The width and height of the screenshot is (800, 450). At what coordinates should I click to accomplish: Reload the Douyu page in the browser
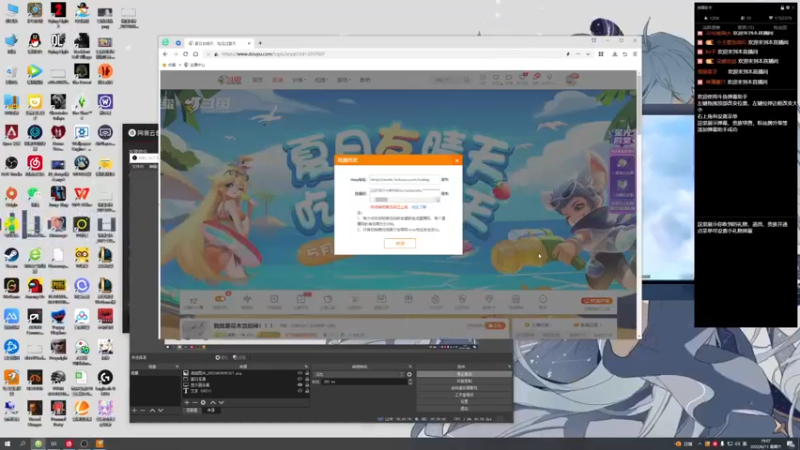186,54
